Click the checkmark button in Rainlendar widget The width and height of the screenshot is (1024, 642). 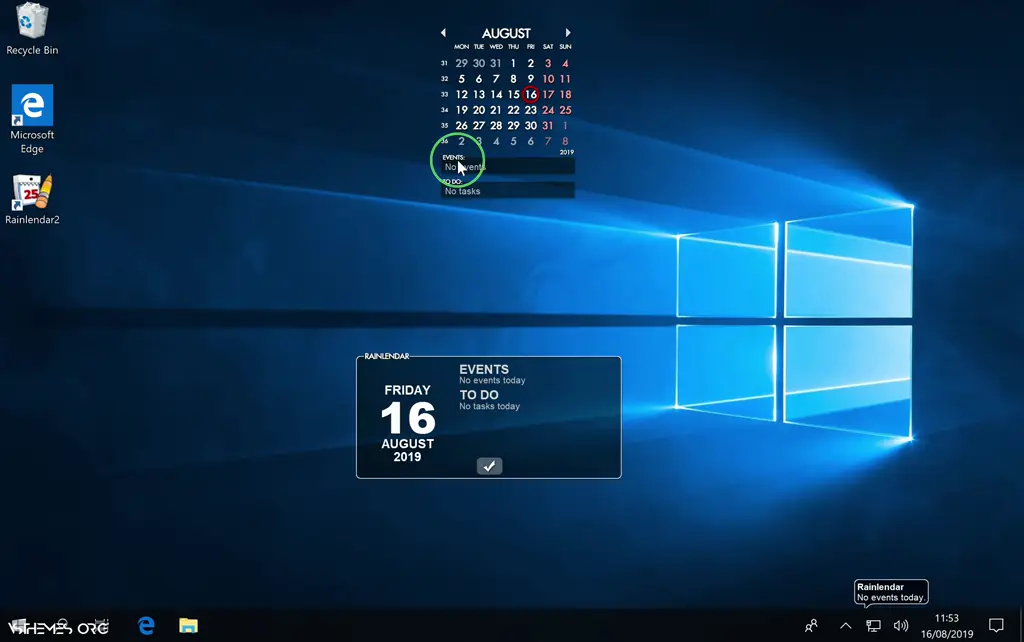tap(489, 466)
